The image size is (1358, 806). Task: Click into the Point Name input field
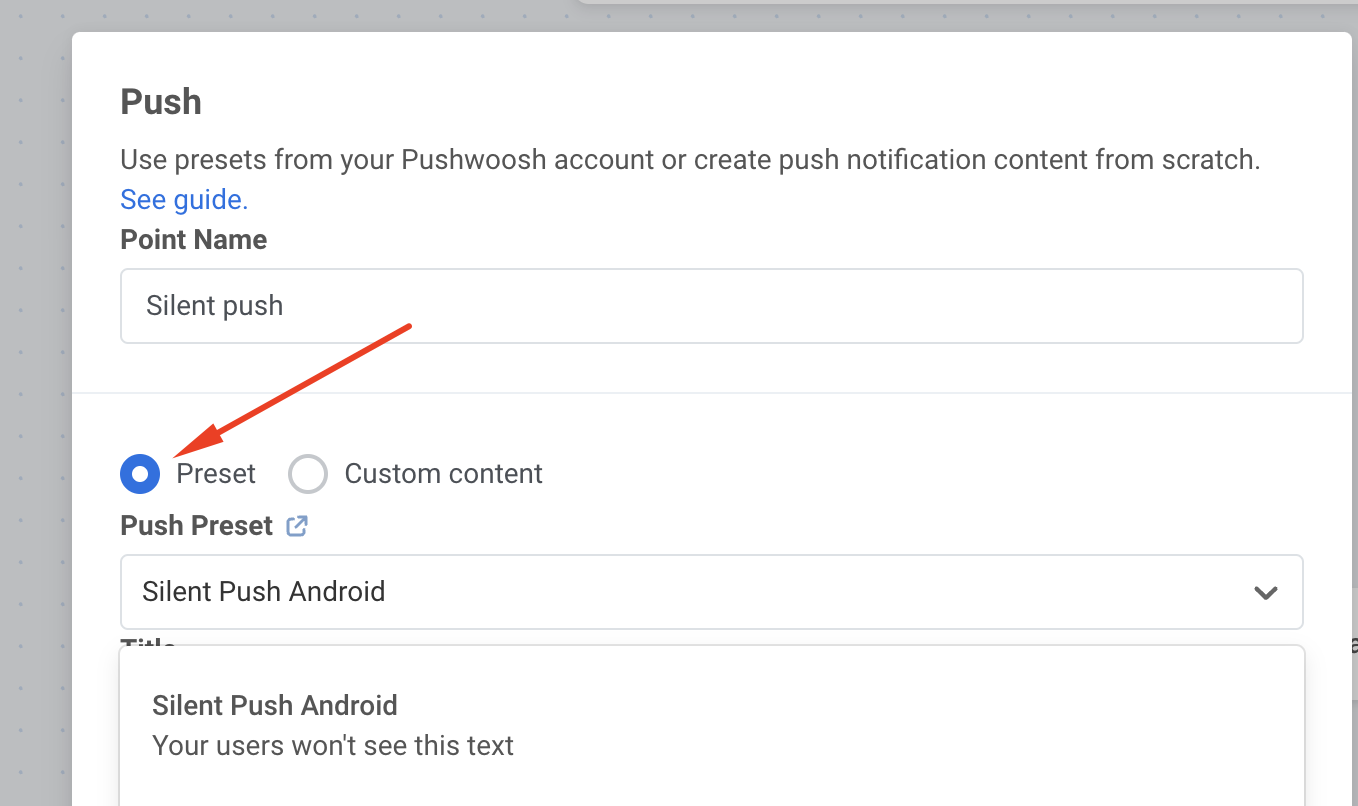711,306
